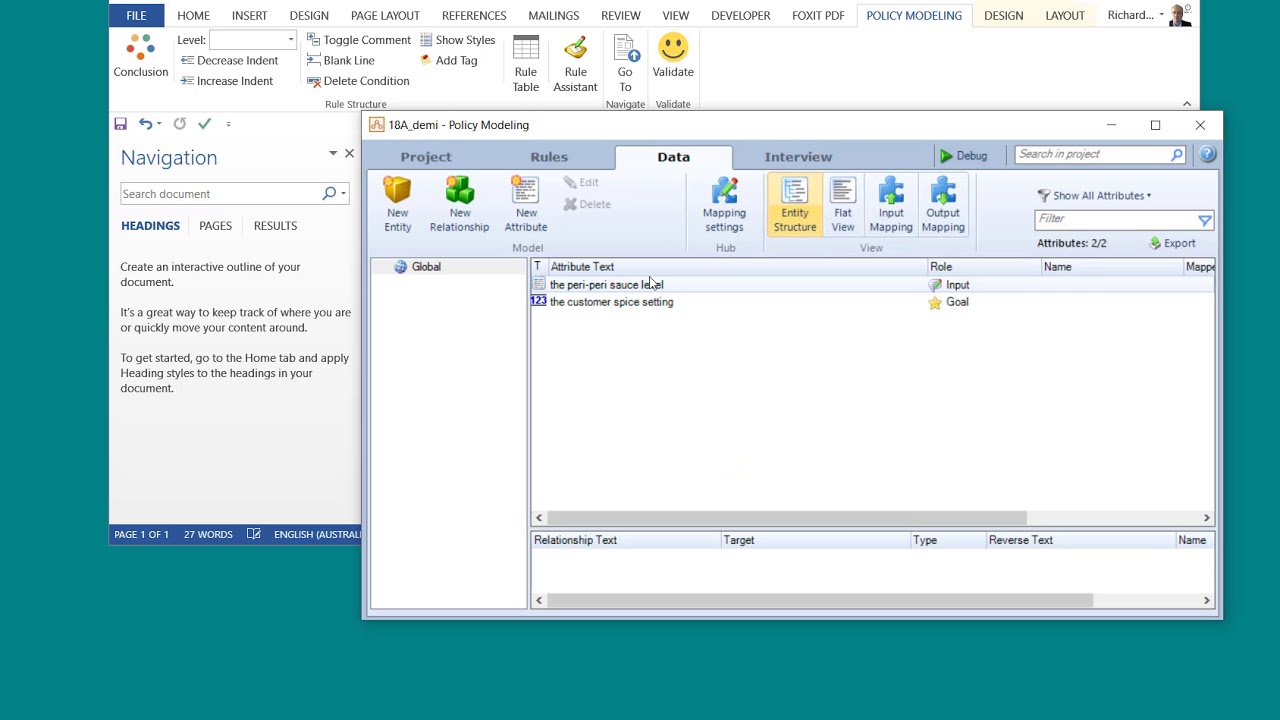1280x720 pixels.
Task: Sort by Attribute Text column header
Action: click(736, 267)
